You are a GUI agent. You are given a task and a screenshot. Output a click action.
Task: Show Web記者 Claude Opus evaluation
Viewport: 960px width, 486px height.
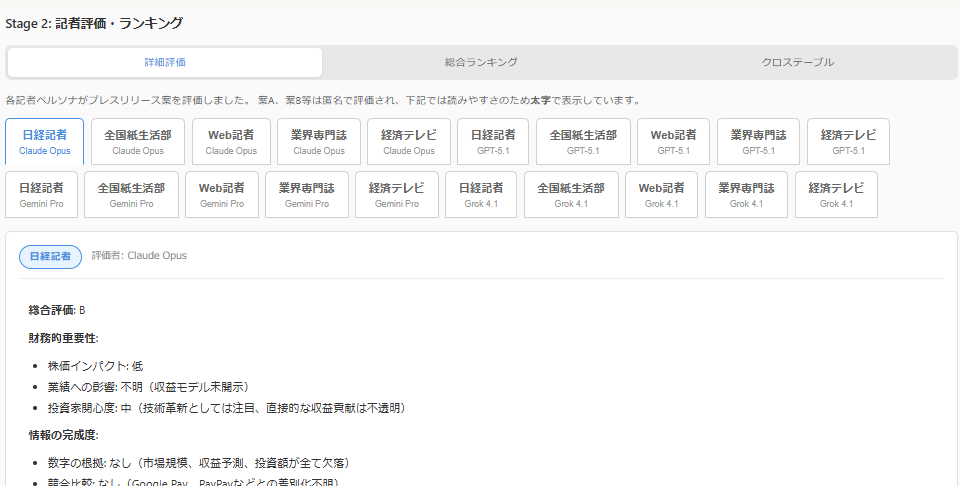pyautogui.click(x=231, y=142)
